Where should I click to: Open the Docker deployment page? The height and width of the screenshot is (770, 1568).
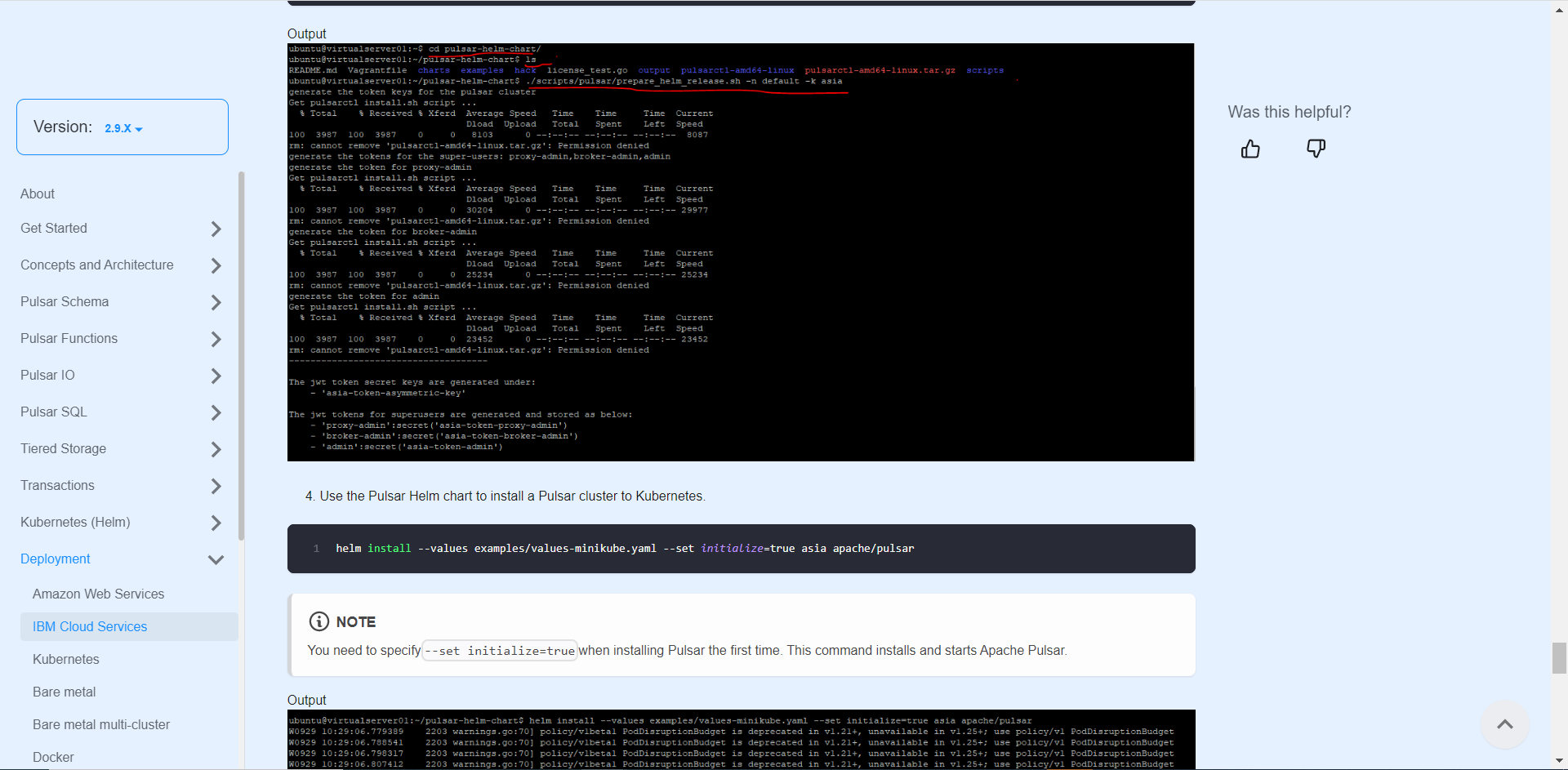click(x=53, y=757)
